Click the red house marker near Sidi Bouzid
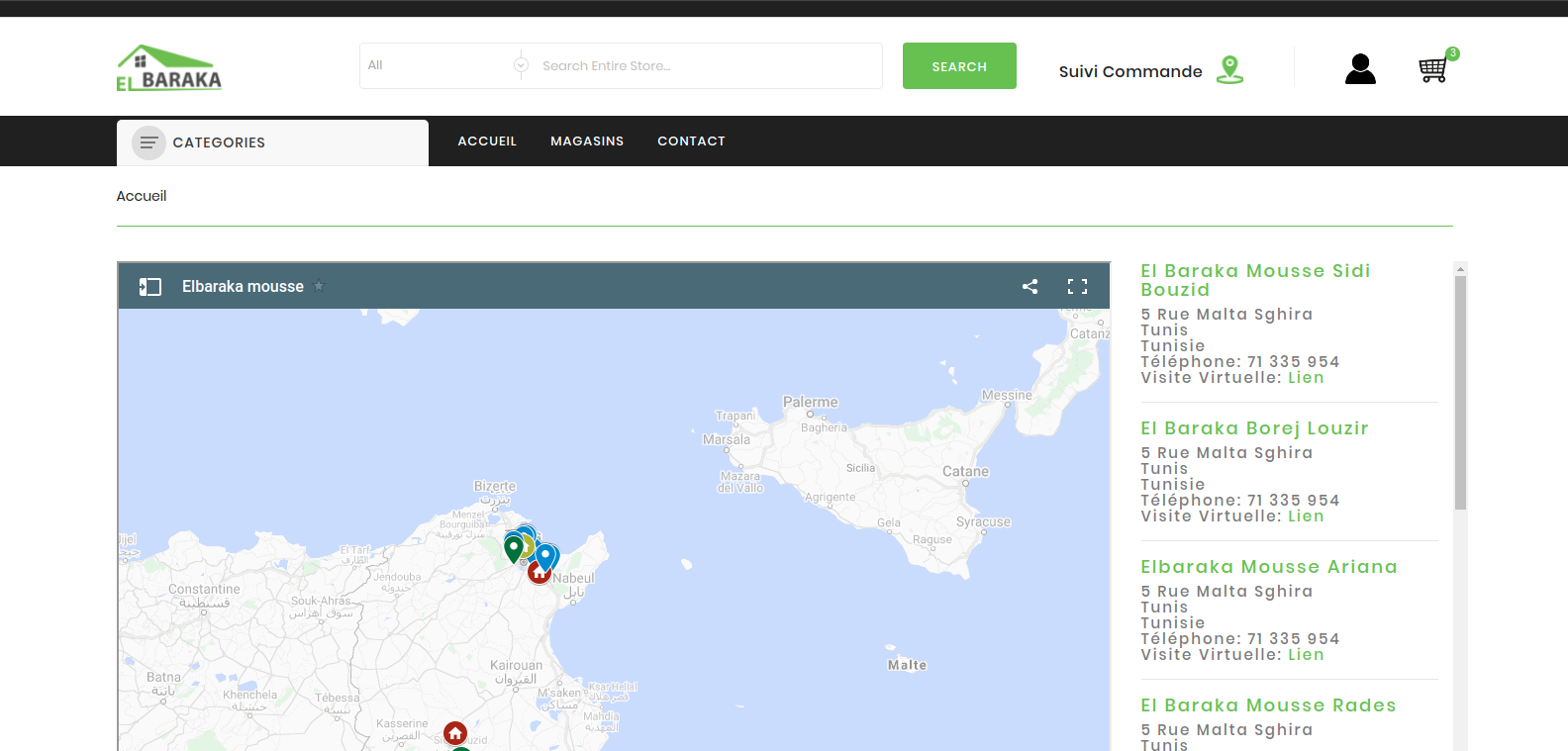This screenshot has width=1568, height=751. pyautogui.click(x=455, y=733)
